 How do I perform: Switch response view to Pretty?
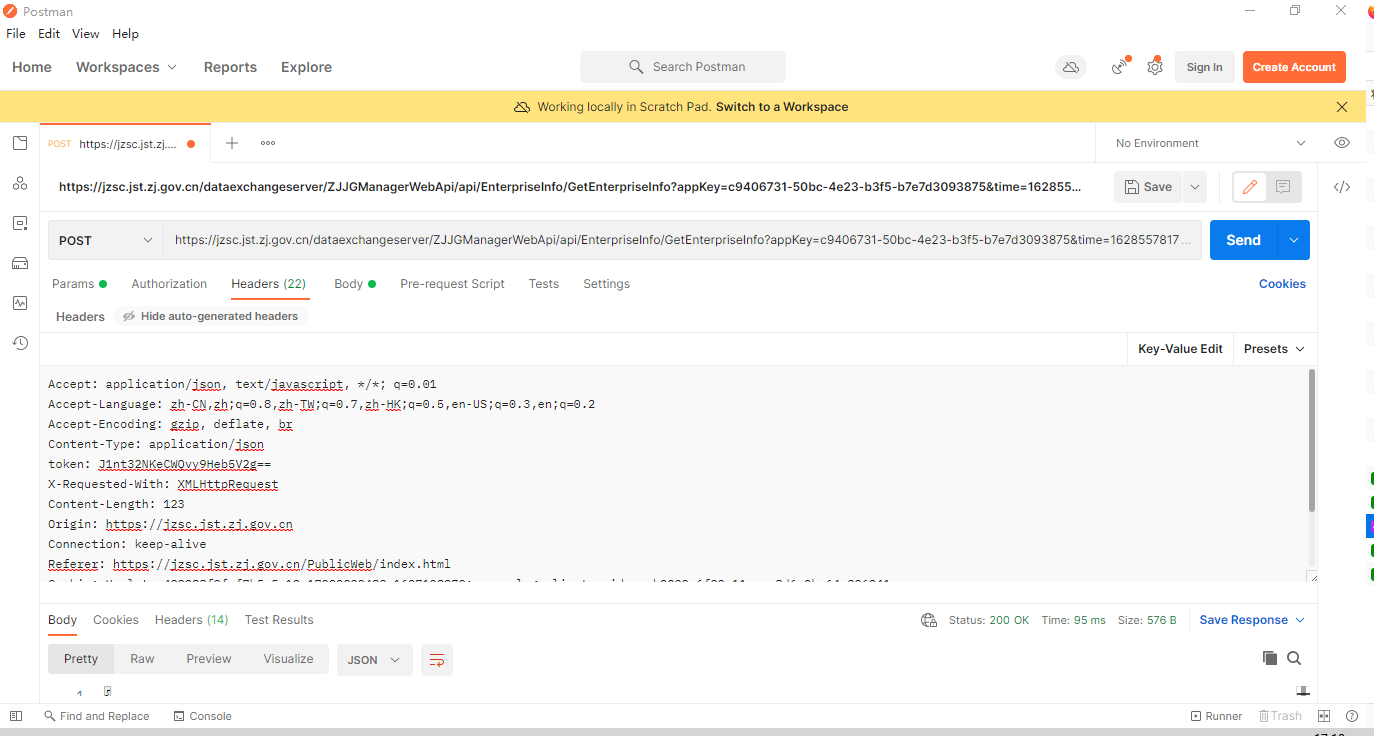(81, 659)
